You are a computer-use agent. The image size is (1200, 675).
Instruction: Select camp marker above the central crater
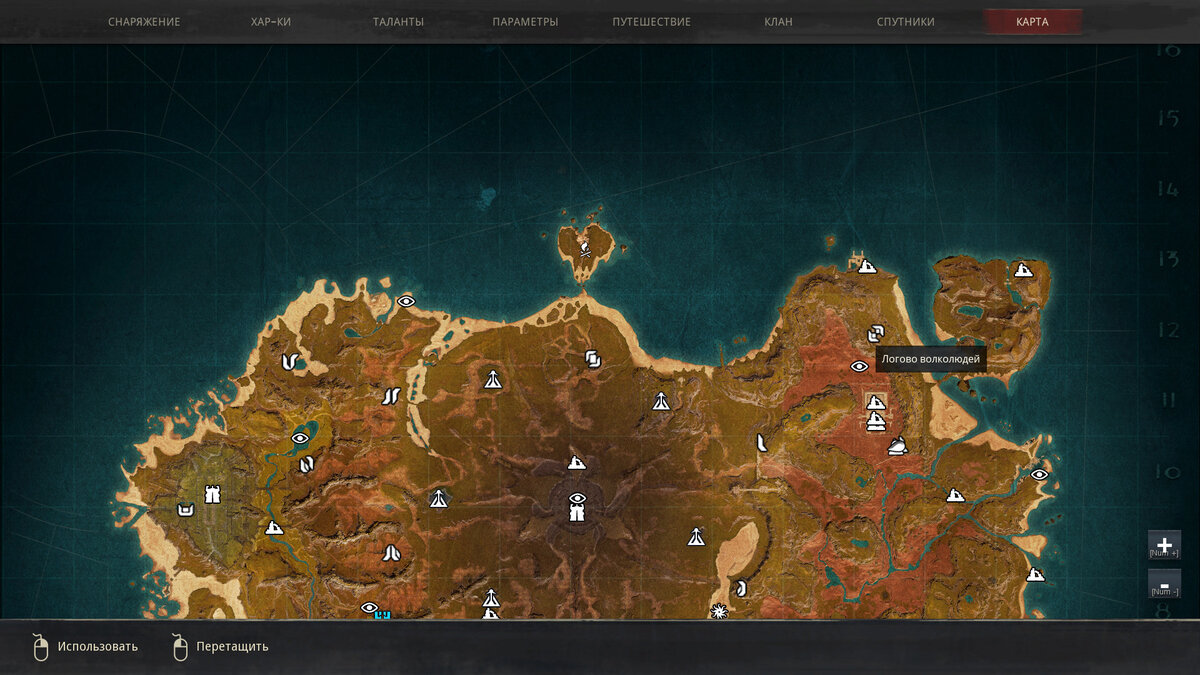click(x=576, y=462)
